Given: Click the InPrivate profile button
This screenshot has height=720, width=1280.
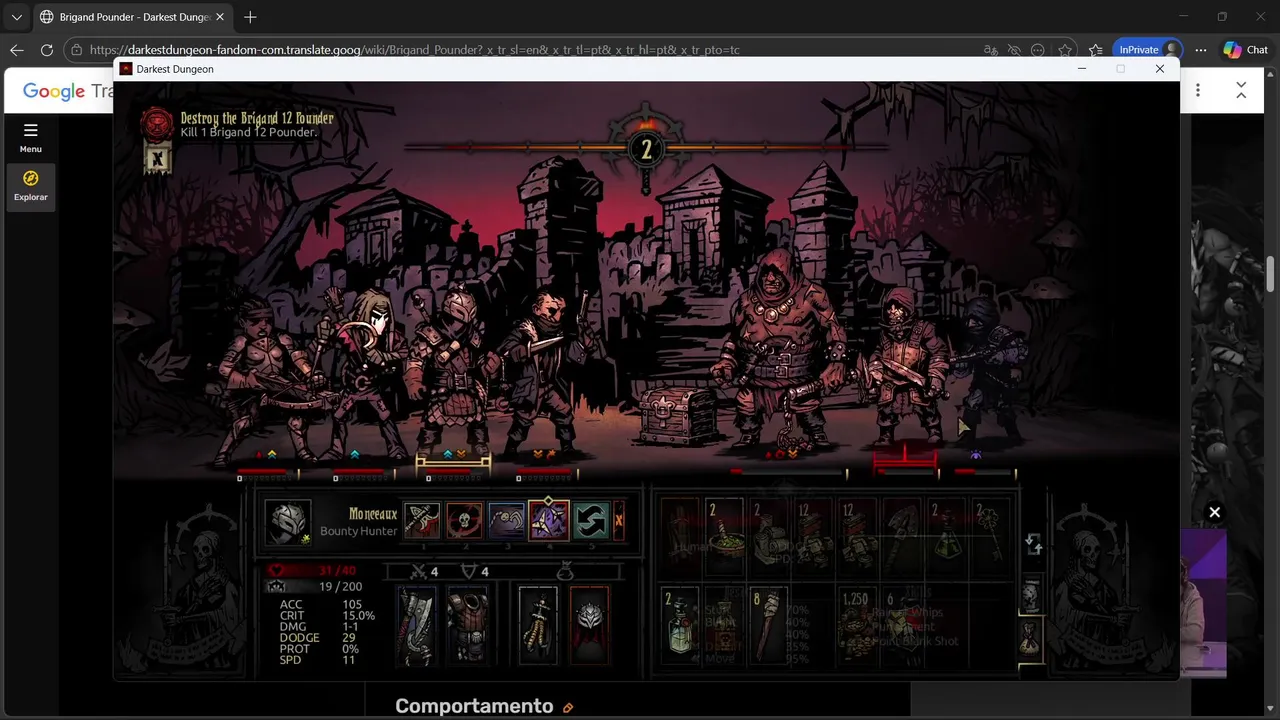Looking at the screenshot, I should 1149,49.
